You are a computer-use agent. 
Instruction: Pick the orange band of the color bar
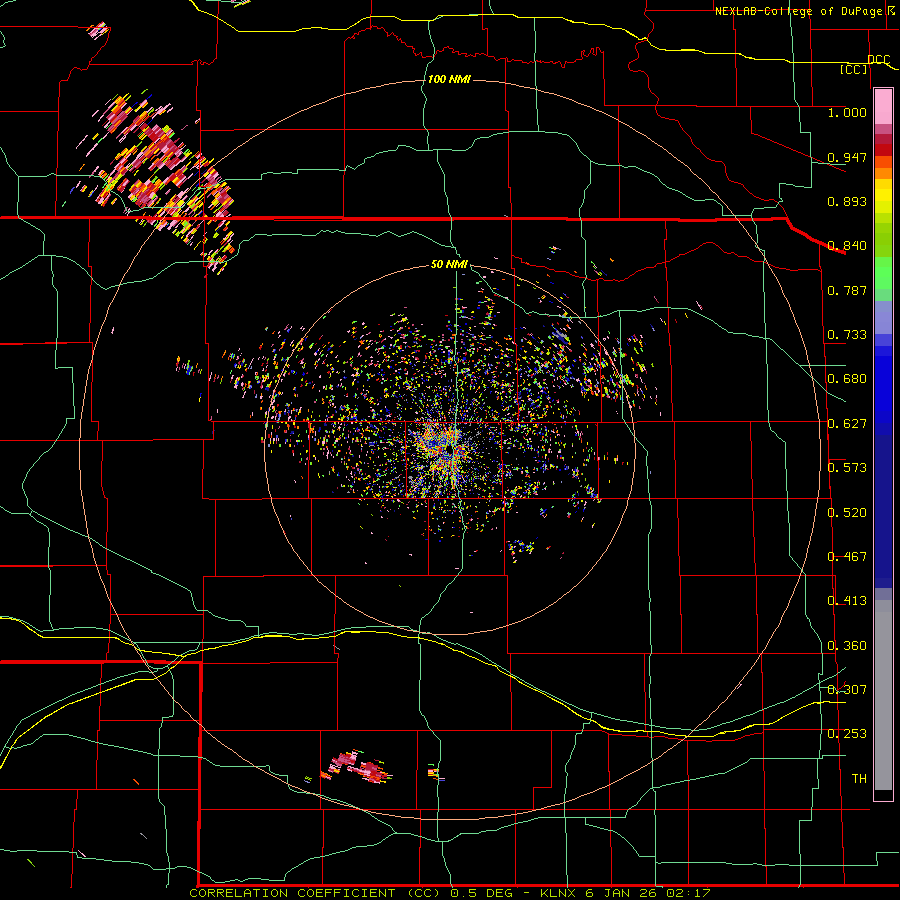click(883, 173)
